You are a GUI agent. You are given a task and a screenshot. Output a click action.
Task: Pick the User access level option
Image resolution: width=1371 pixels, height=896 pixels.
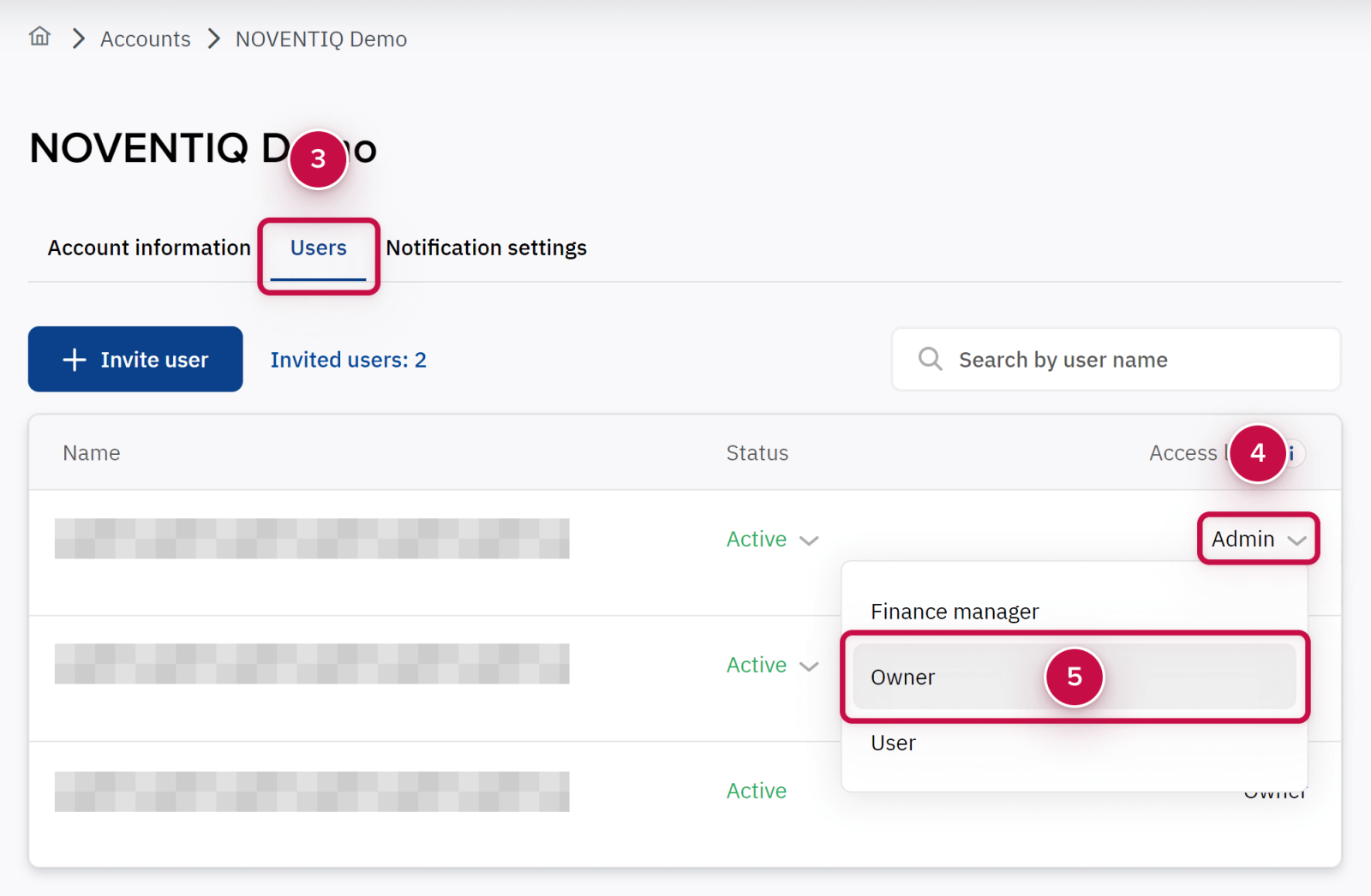[x=893, y=744]
